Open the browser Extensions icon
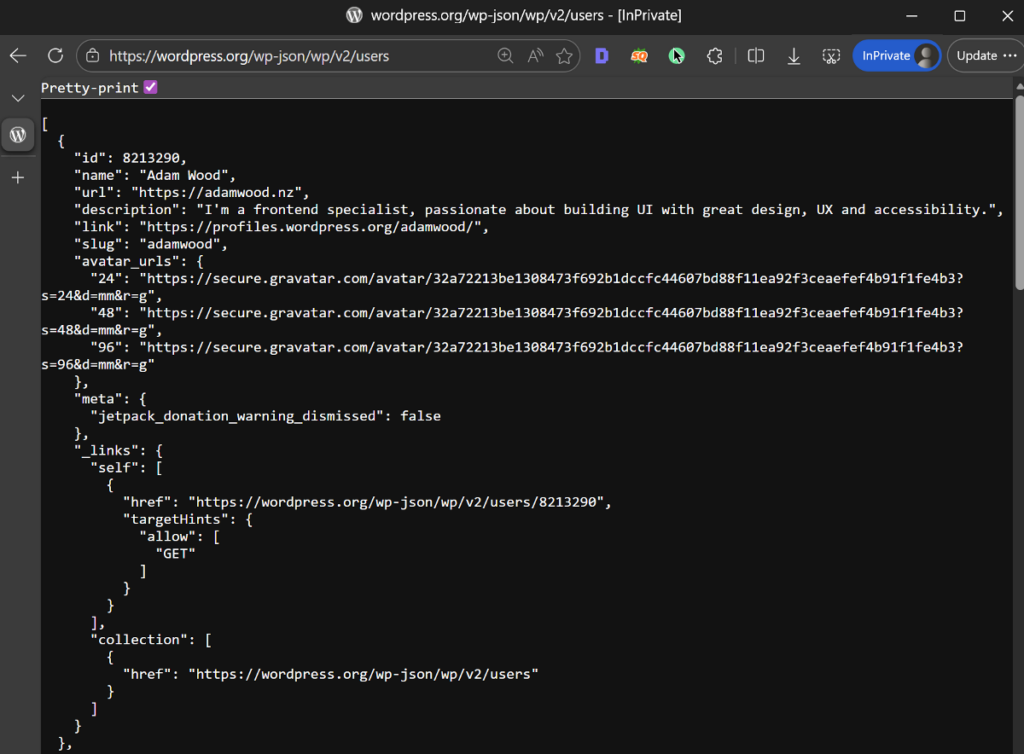1024x754 pixels. click(714, 56)
